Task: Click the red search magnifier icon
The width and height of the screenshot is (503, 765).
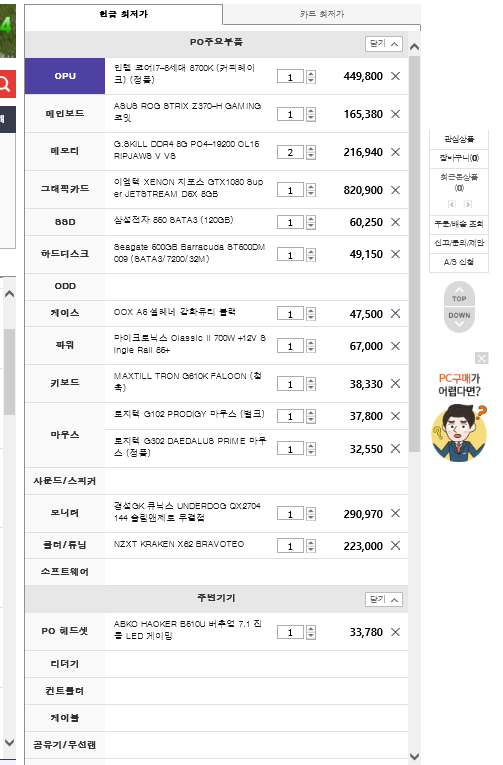Action: (6, 84)
